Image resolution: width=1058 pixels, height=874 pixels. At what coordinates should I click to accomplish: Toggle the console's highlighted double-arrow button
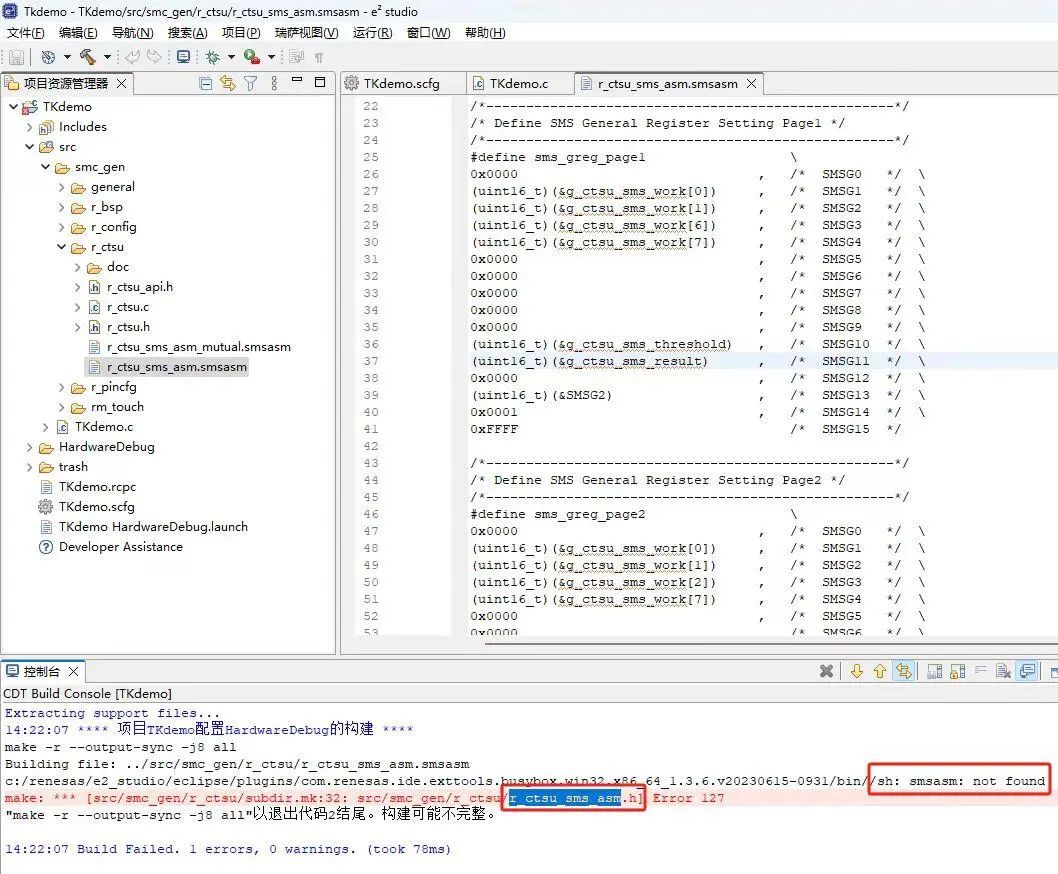(x=904, y=671)
